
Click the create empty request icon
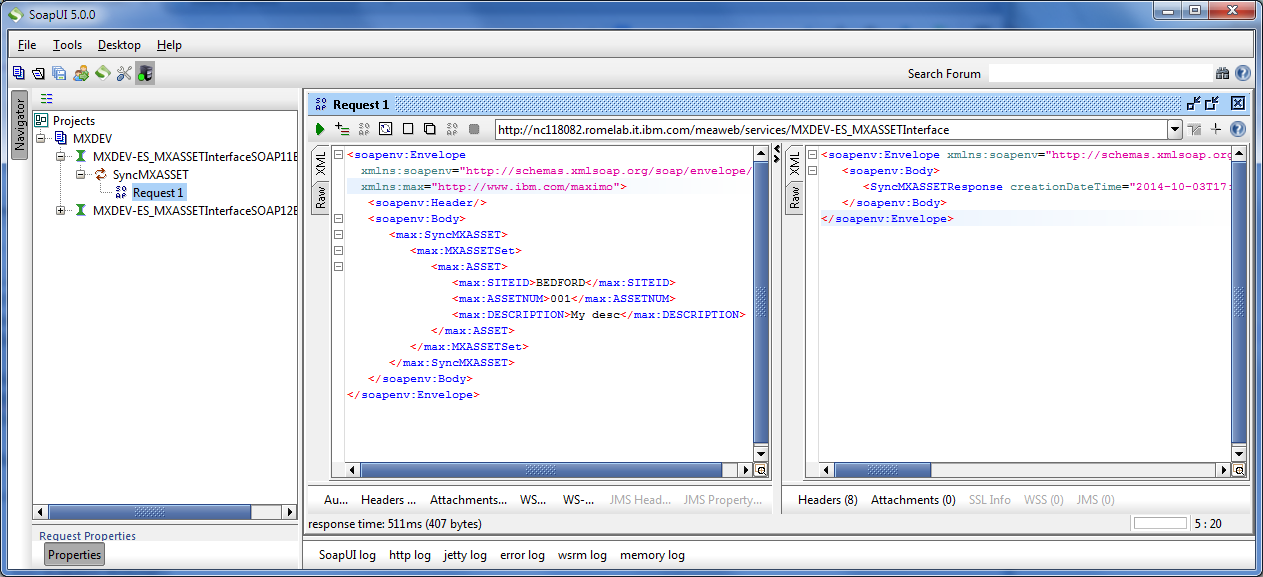(x=408, y=129)
